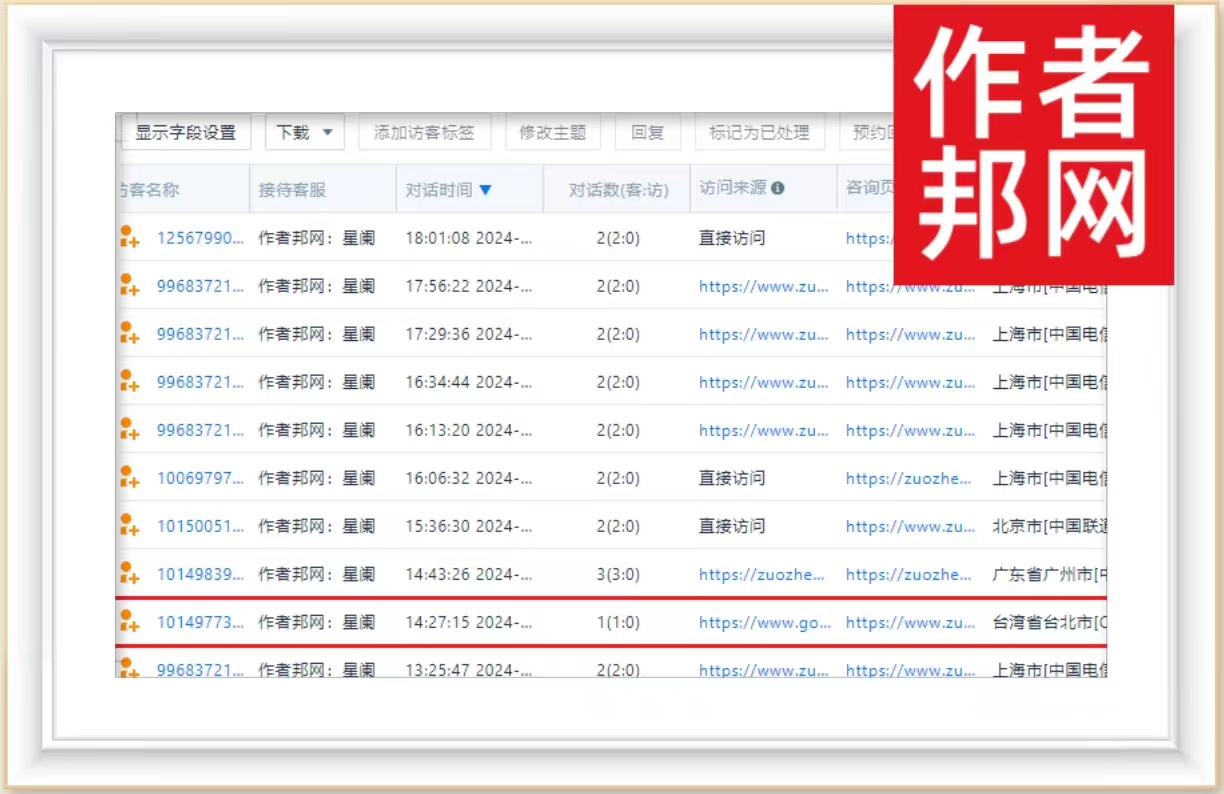This screenshot has width=1224, height=794.
Task: Open the 下载 dropdown menu
Action: [304, 133]
